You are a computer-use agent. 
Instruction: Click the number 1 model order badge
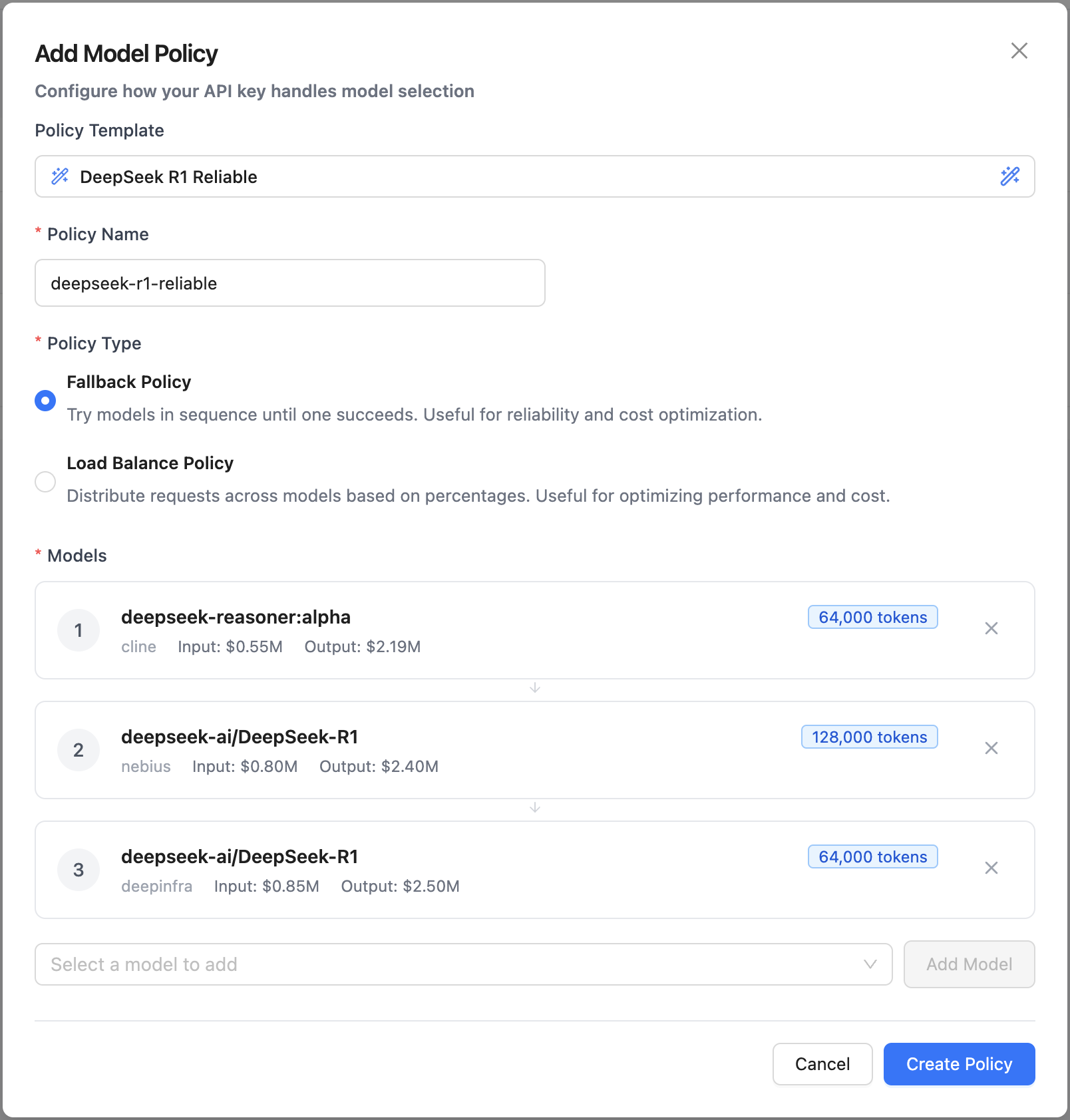79,630
